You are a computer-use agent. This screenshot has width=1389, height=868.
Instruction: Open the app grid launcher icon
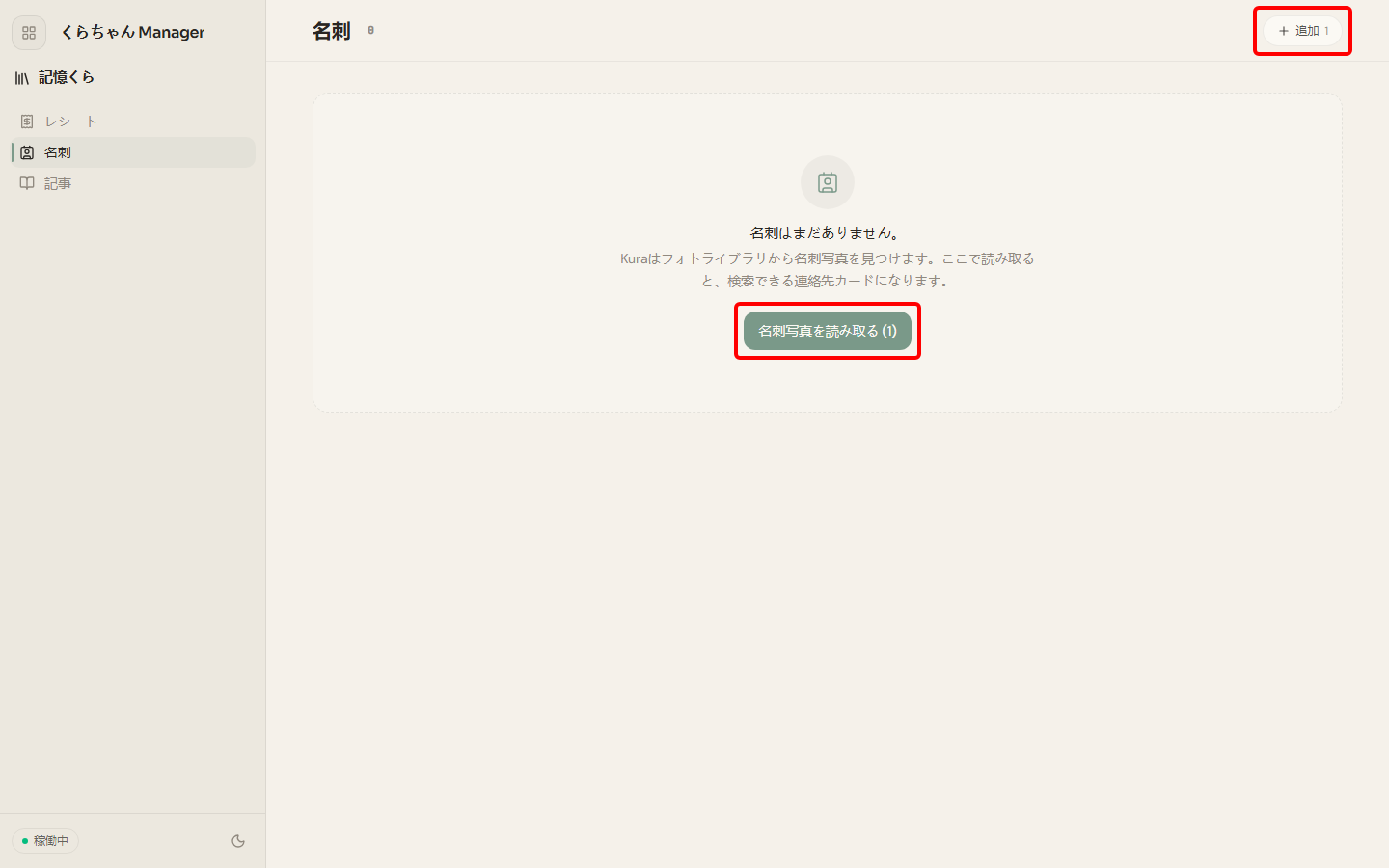pos(29,33)
